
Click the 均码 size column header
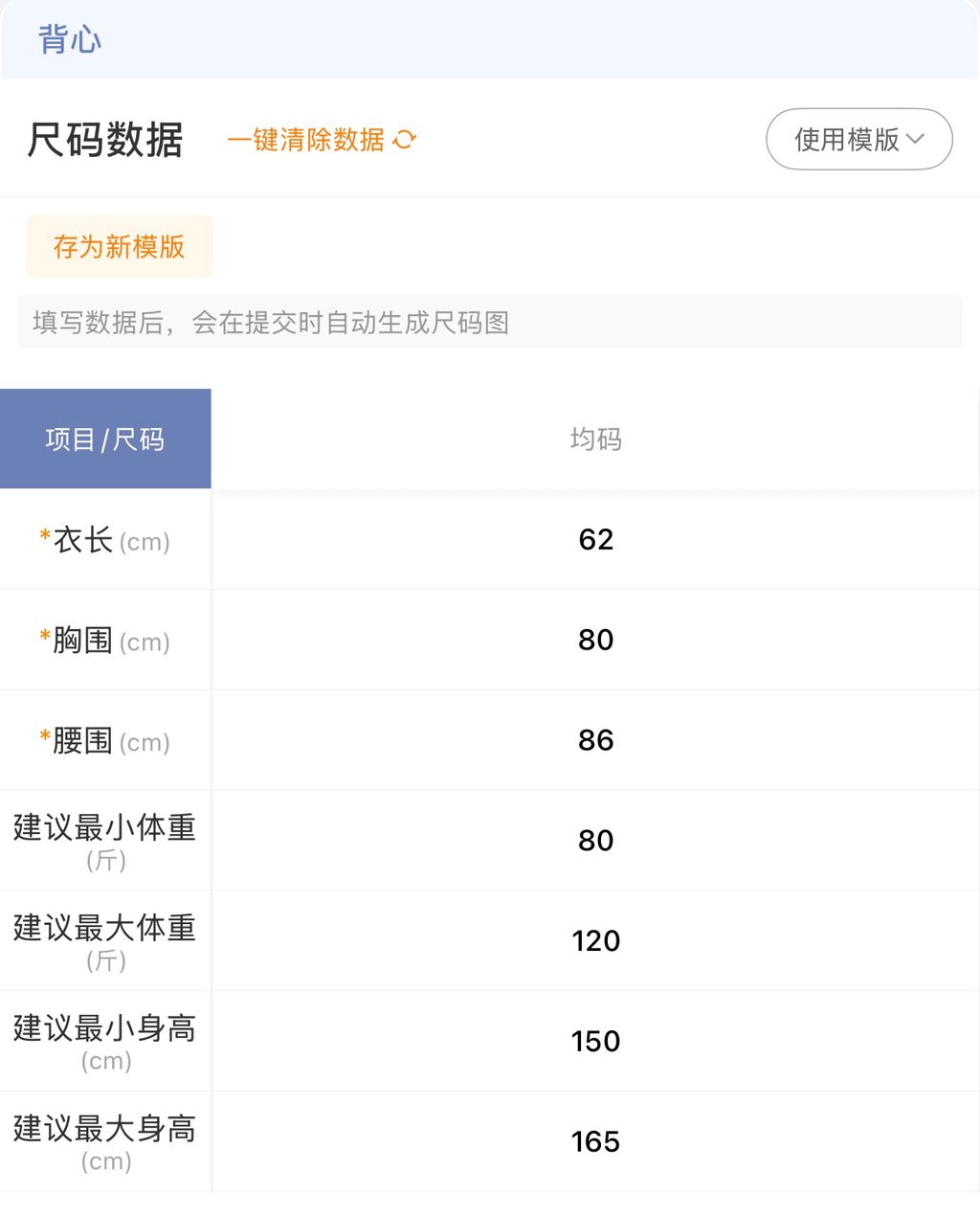point(595,439)
